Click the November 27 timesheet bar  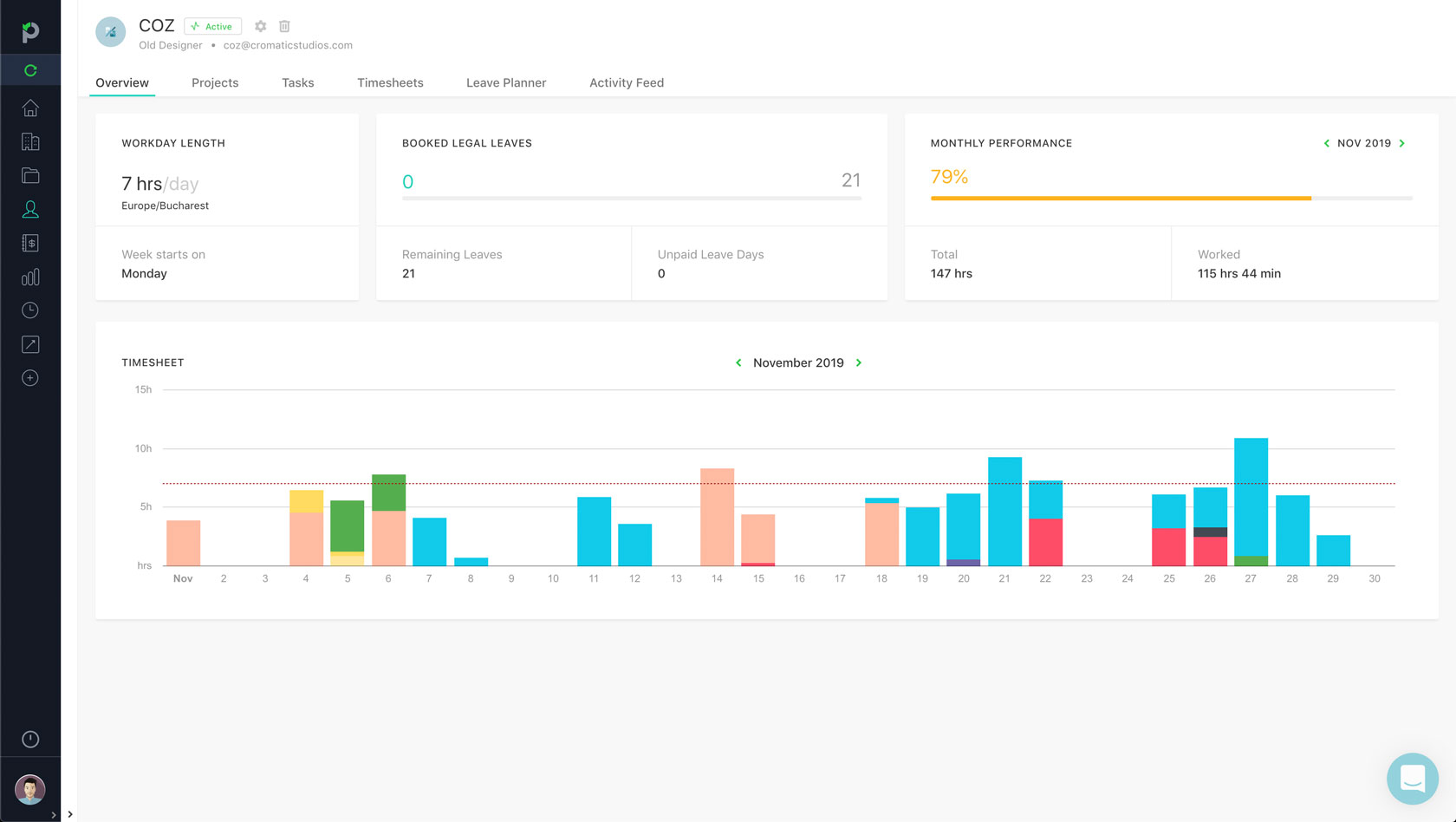(x=1251, y=501)
